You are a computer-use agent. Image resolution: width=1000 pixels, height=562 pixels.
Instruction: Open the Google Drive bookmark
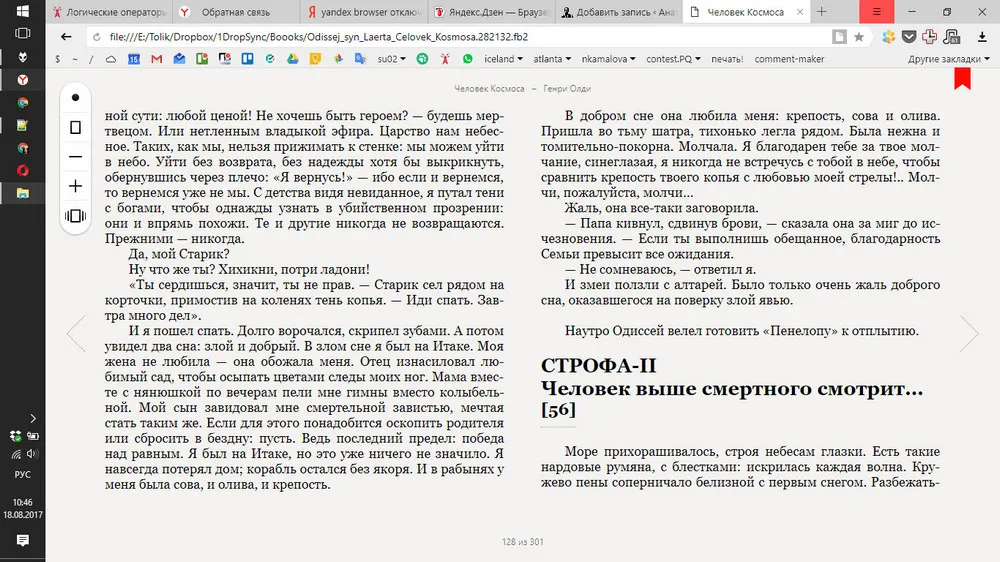coord(293,59)
